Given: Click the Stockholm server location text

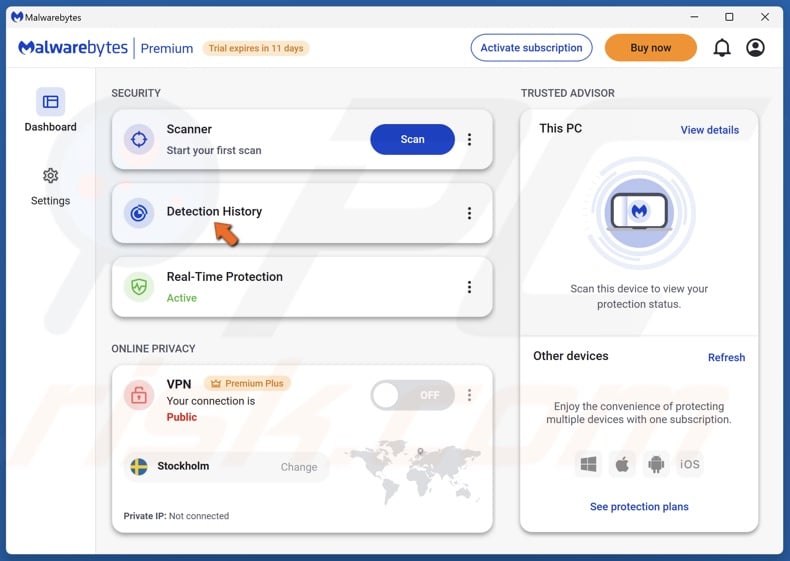Looking at the screenshot, I should point(183,466).
